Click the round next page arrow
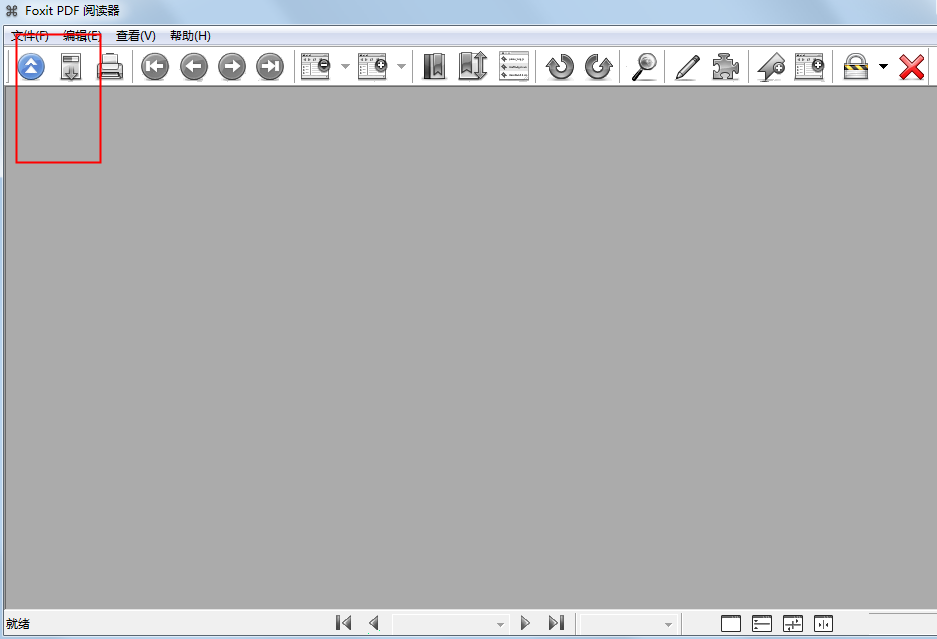The image size is (937, 639). click(232, 66)
